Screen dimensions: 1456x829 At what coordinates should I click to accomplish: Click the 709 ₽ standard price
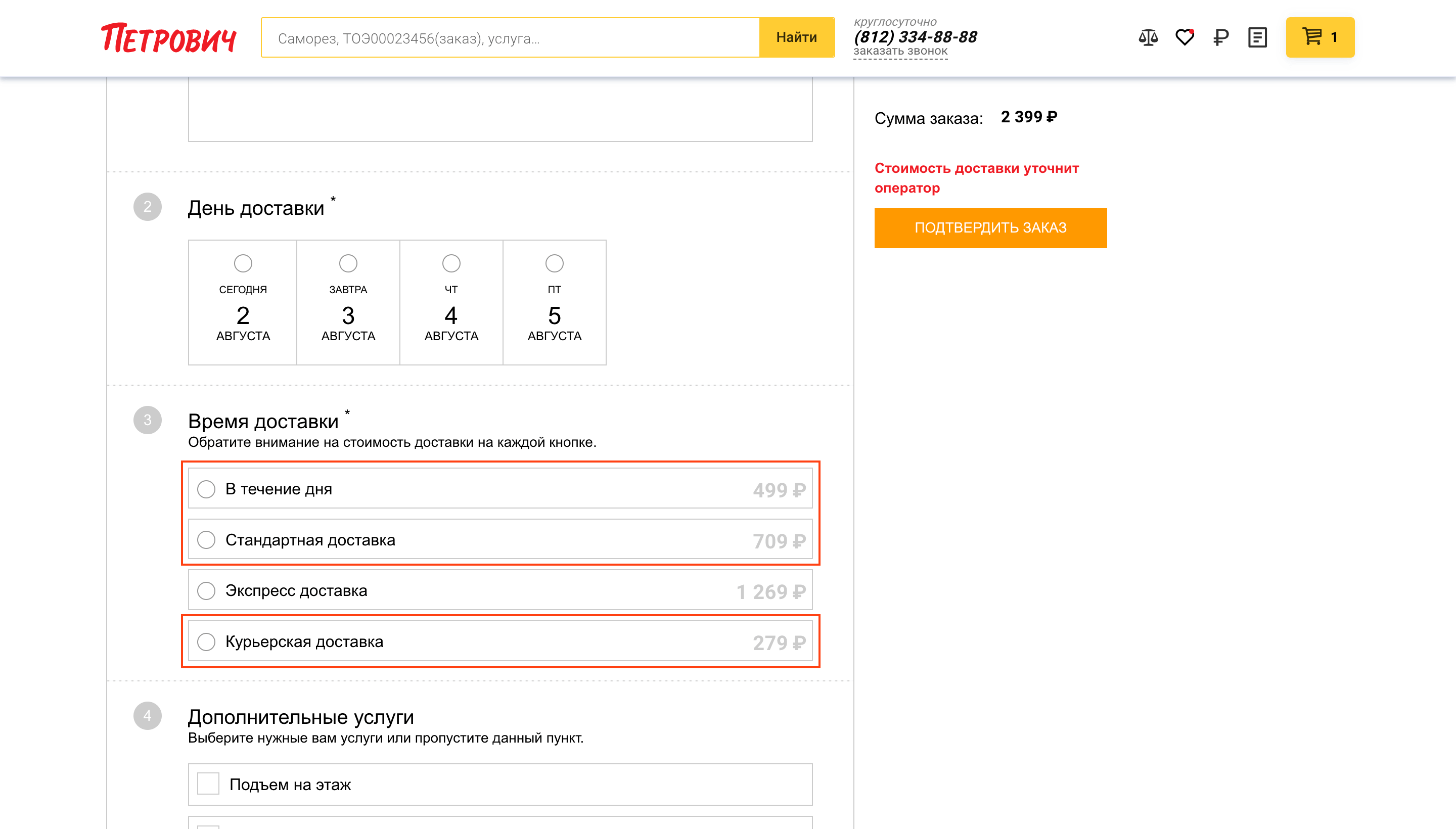[x=779, y=541]
